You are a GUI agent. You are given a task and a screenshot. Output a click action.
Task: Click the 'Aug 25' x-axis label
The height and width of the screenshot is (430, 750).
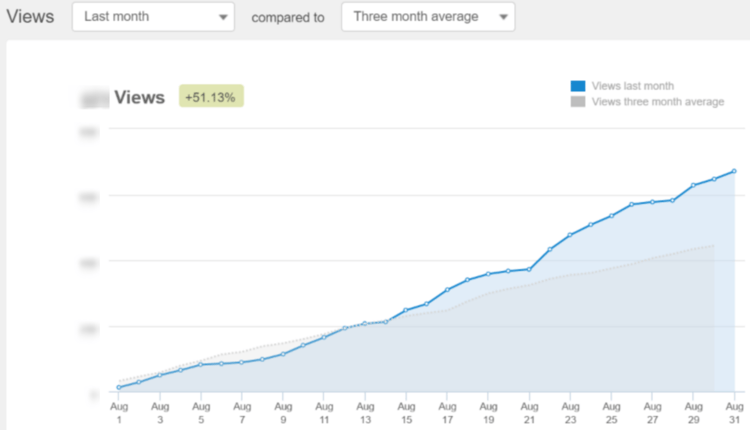611,413
